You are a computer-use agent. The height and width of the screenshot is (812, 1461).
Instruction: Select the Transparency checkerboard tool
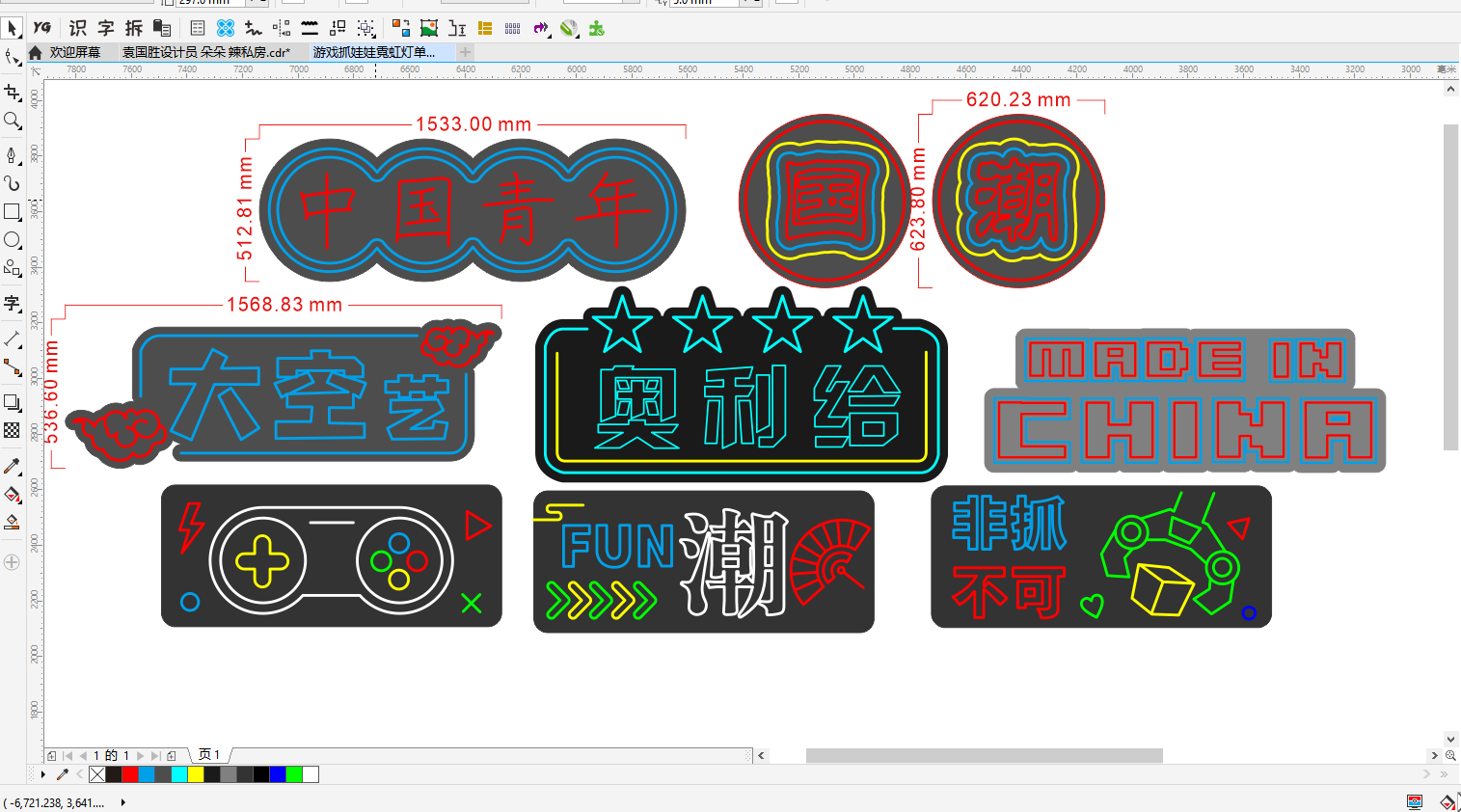pos(12,430)
